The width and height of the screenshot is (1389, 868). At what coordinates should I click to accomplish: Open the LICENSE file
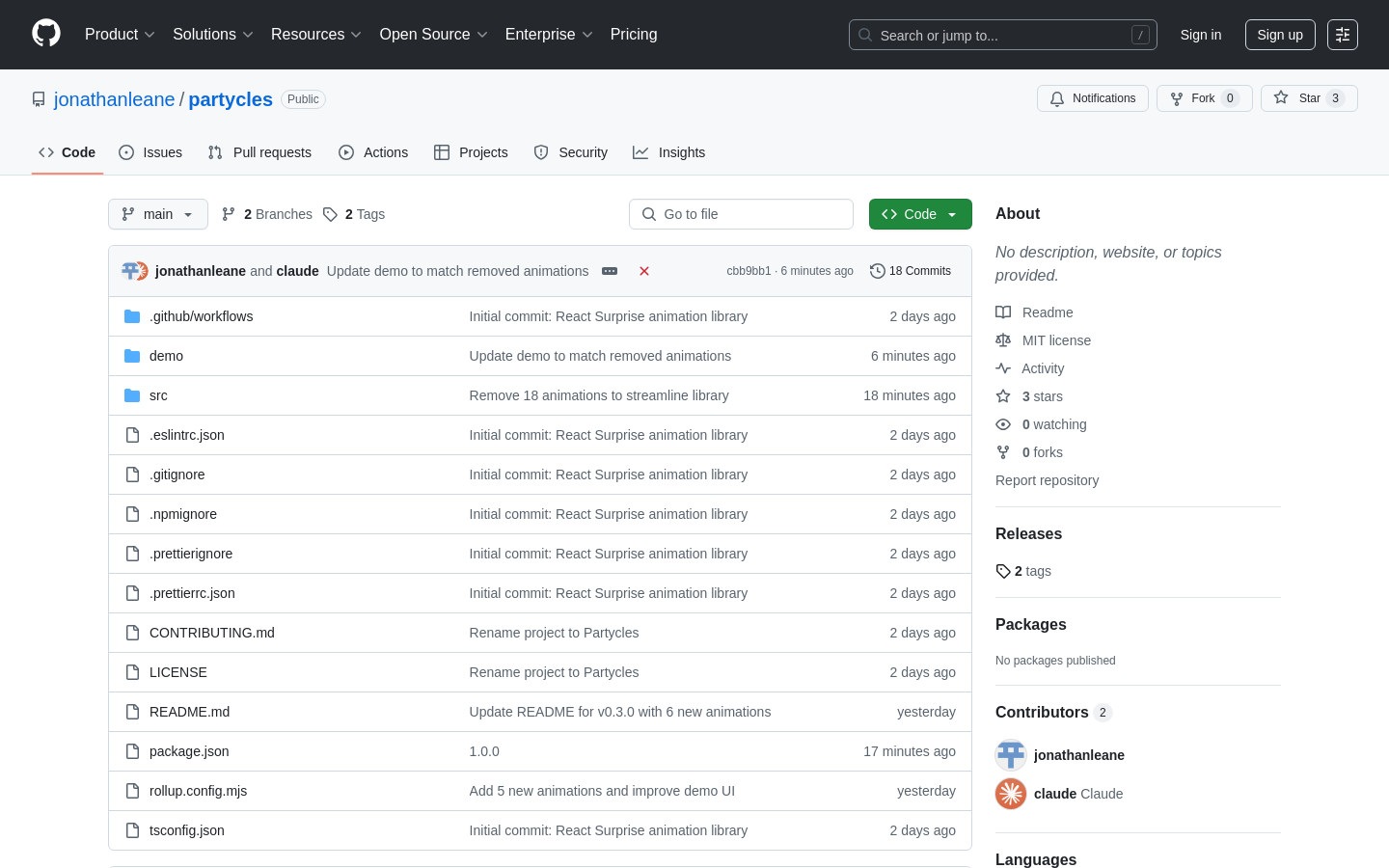pos(178,672)
